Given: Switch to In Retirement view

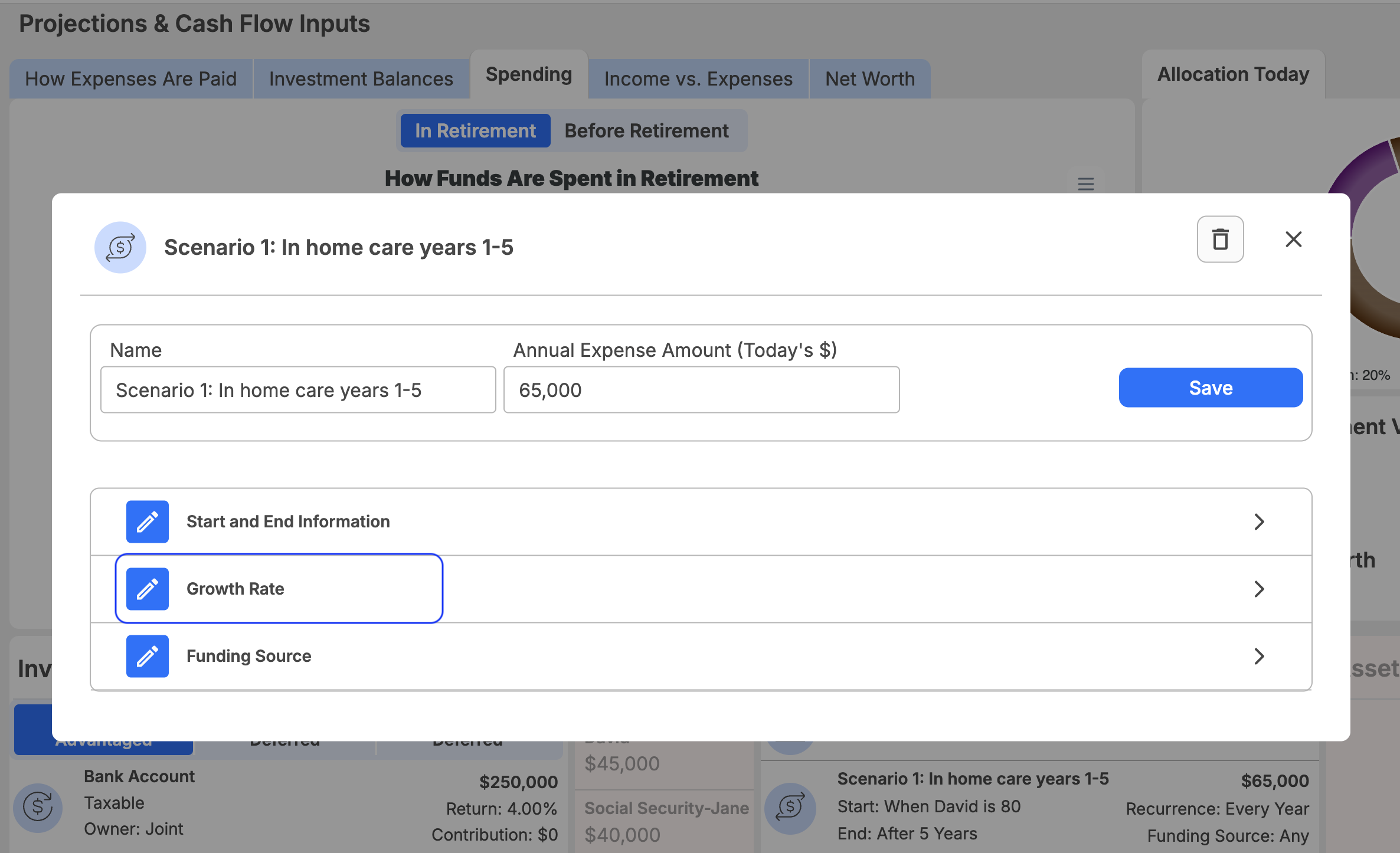Looking at the screenshot, I should pyautogui.click(x=476, y=131).
